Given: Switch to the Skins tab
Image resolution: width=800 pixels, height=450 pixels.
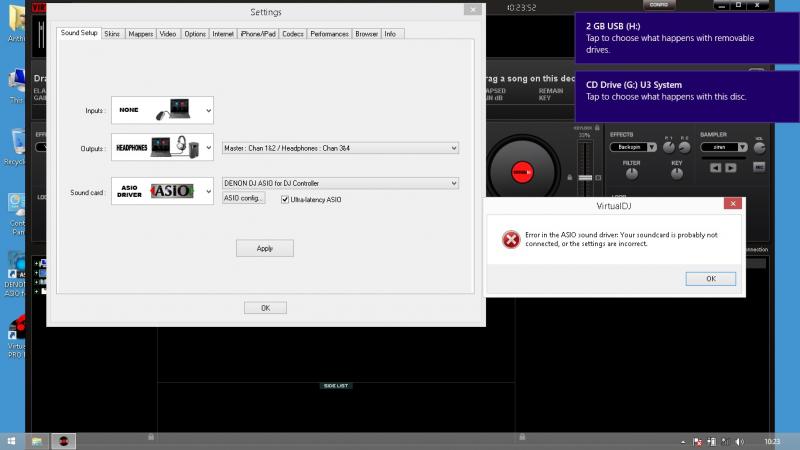Looking at the screenshot, I should (112, 34).
